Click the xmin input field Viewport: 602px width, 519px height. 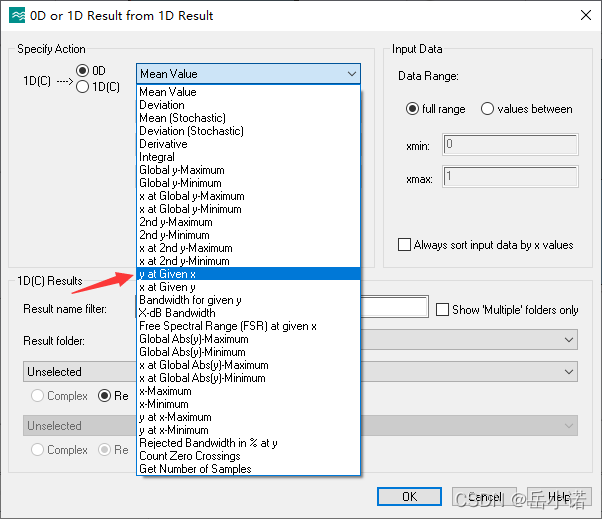511,144
